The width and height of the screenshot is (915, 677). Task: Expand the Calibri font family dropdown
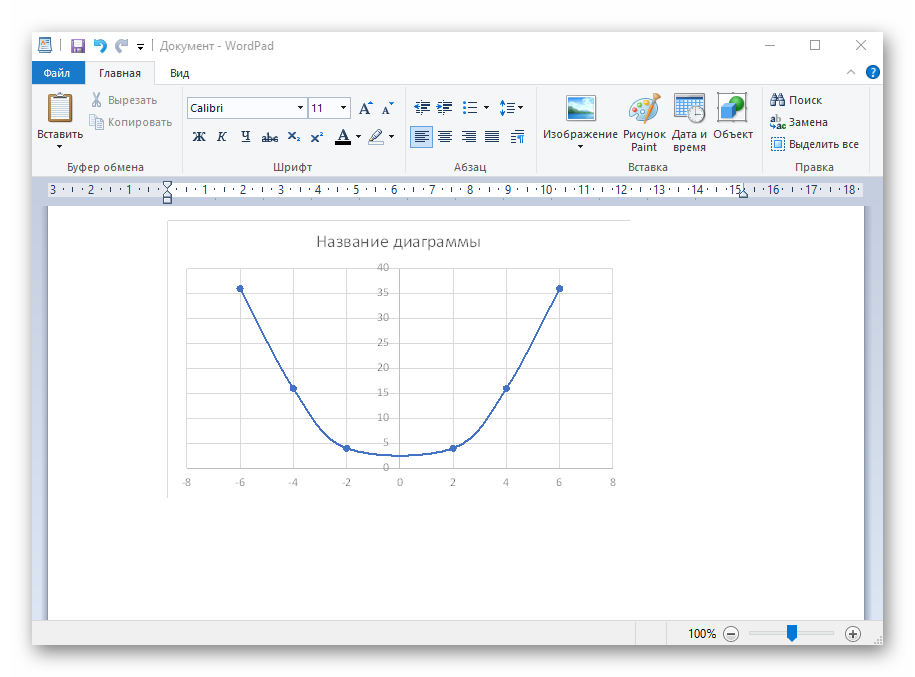click(300, 108)
